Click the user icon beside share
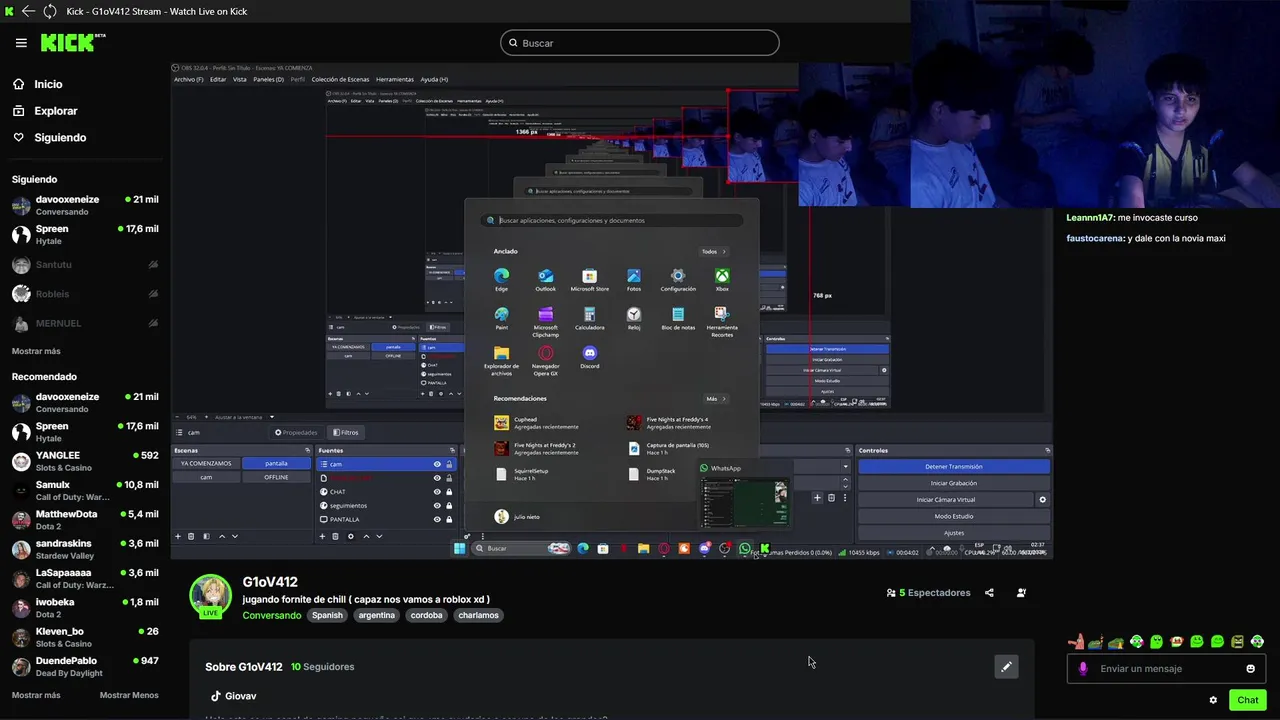The height and width of the screenshot is (720, 1280). [x=1021, y=593]
